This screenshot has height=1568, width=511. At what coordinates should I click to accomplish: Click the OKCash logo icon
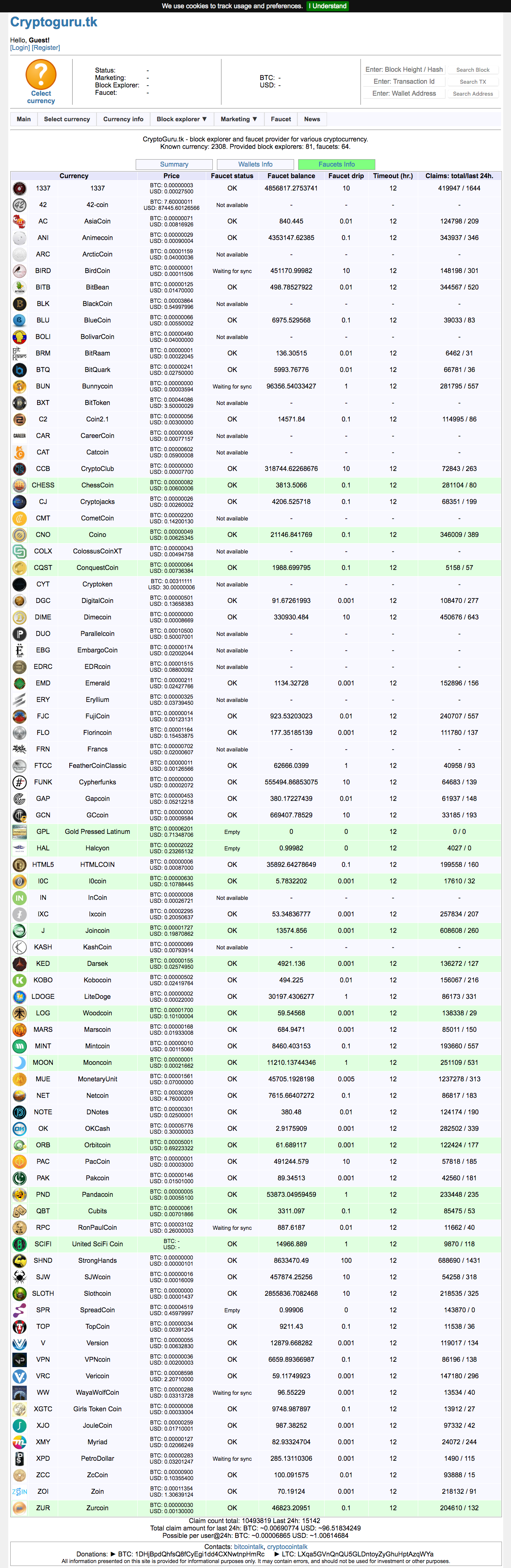point(19,1128)
